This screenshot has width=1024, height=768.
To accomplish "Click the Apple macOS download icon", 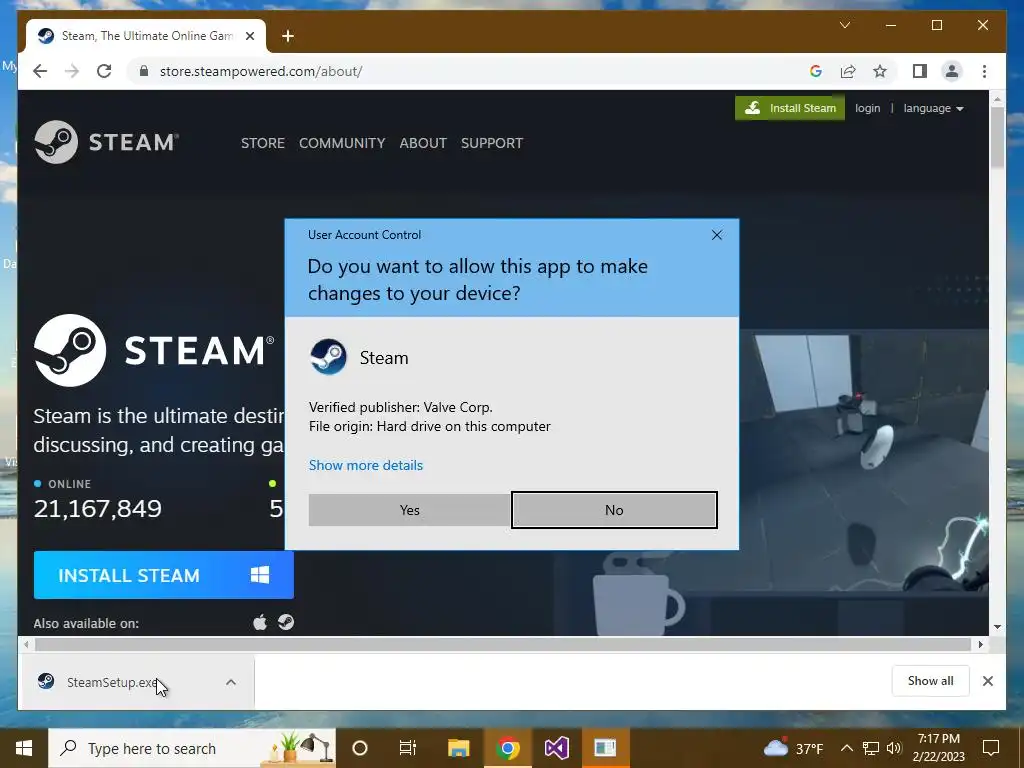I will click(x=260, y=622).
